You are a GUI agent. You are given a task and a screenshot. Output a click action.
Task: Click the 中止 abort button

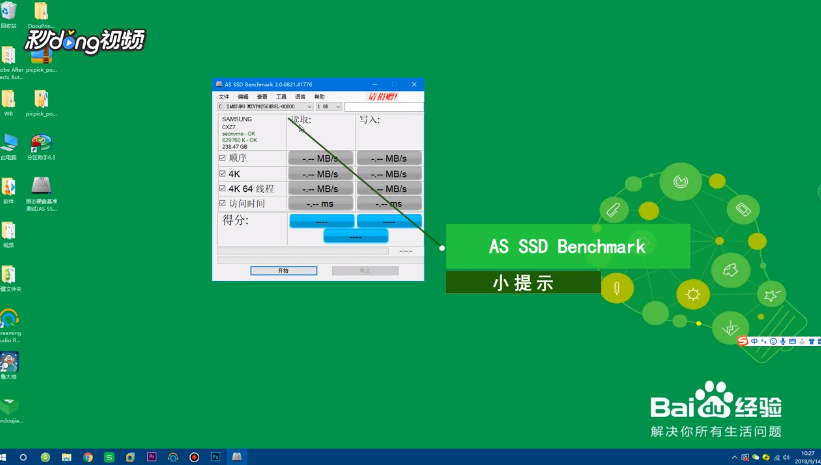coord(365,271)
